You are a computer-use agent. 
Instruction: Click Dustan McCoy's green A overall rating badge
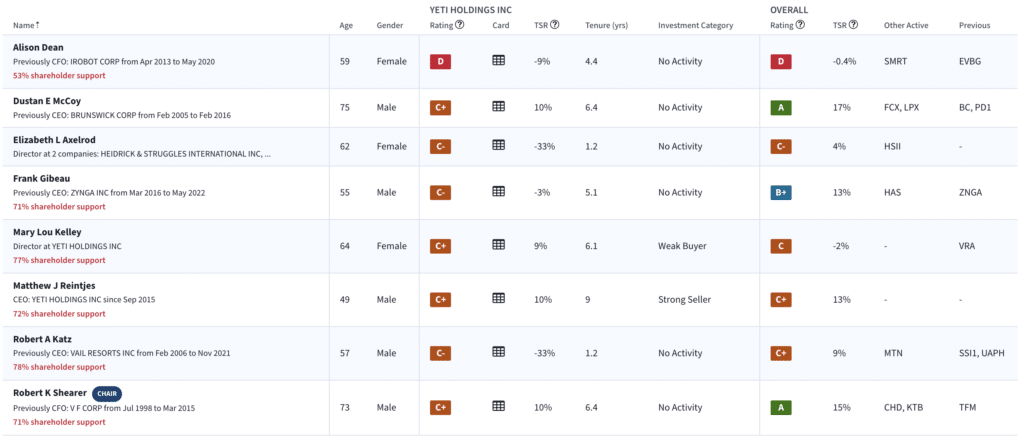pos(781,107)
